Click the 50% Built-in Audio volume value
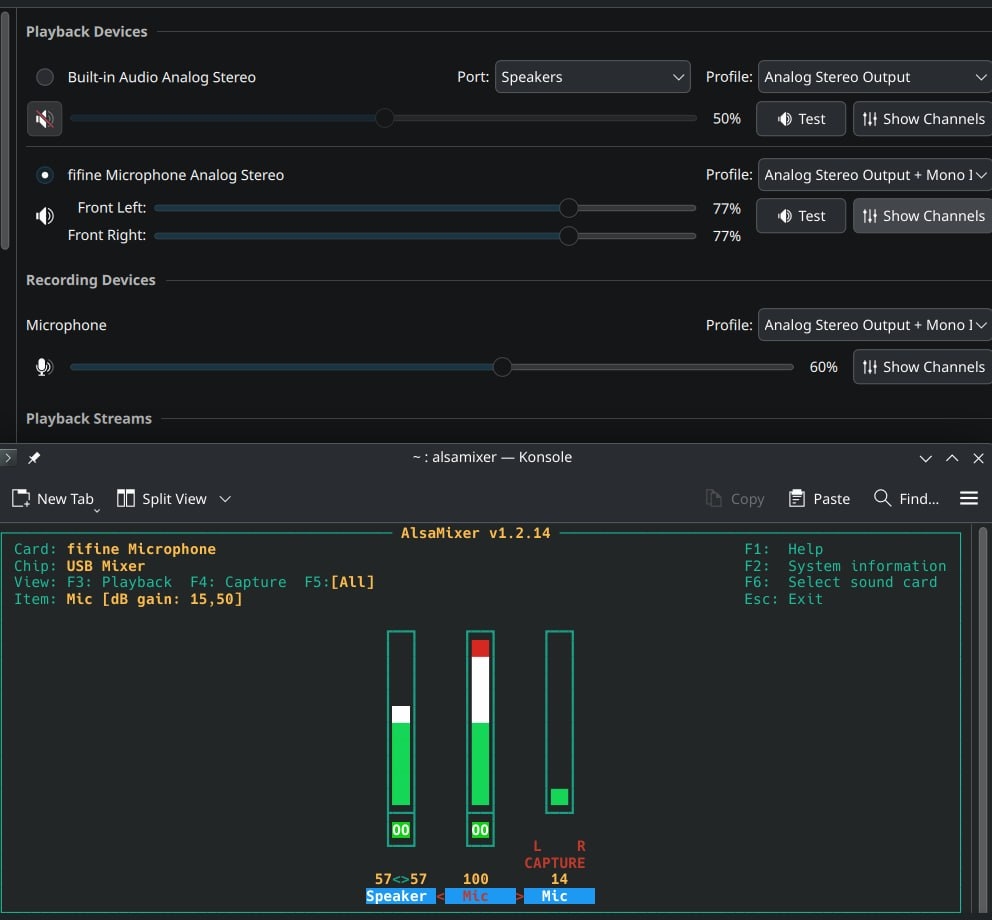 click(726, 119)
